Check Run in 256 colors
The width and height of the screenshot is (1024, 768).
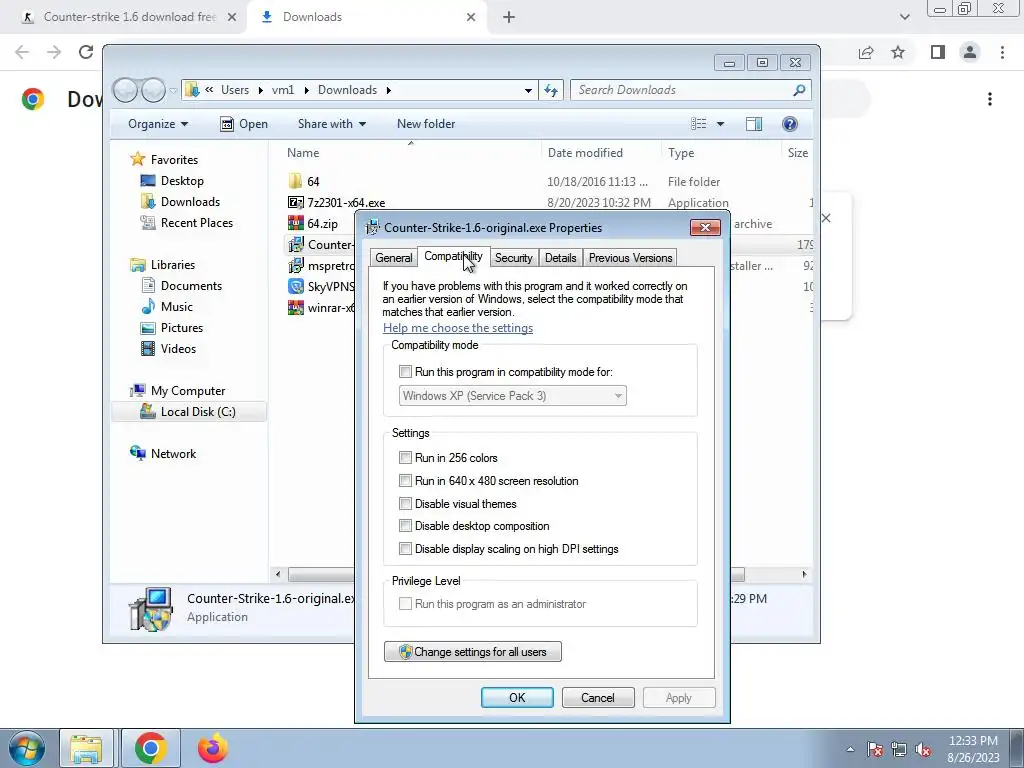point(405,458)
